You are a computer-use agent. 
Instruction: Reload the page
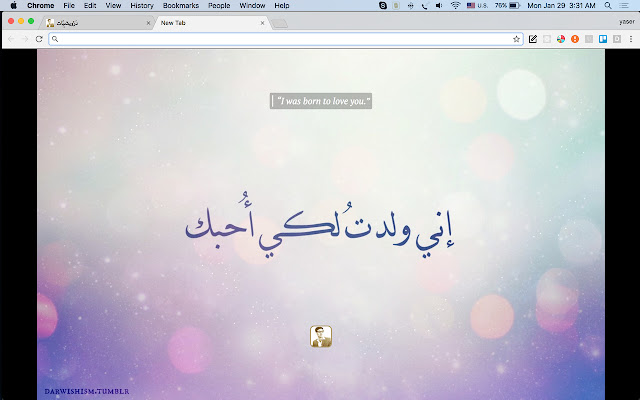39,39
